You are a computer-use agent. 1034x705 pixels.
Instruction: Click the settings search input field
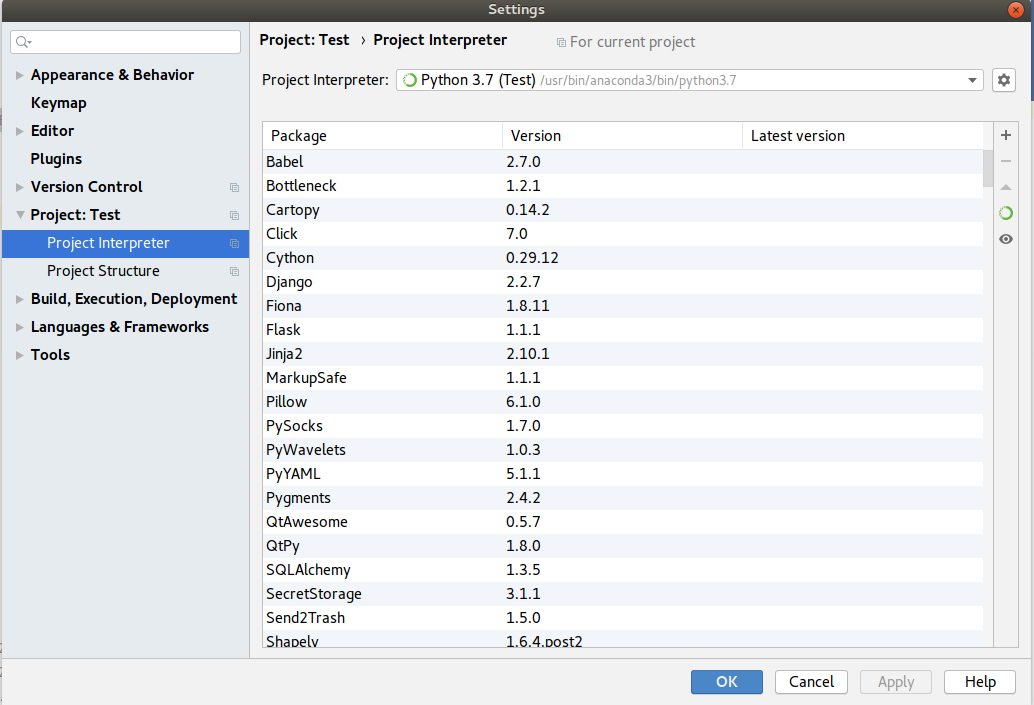coord(125,42)
